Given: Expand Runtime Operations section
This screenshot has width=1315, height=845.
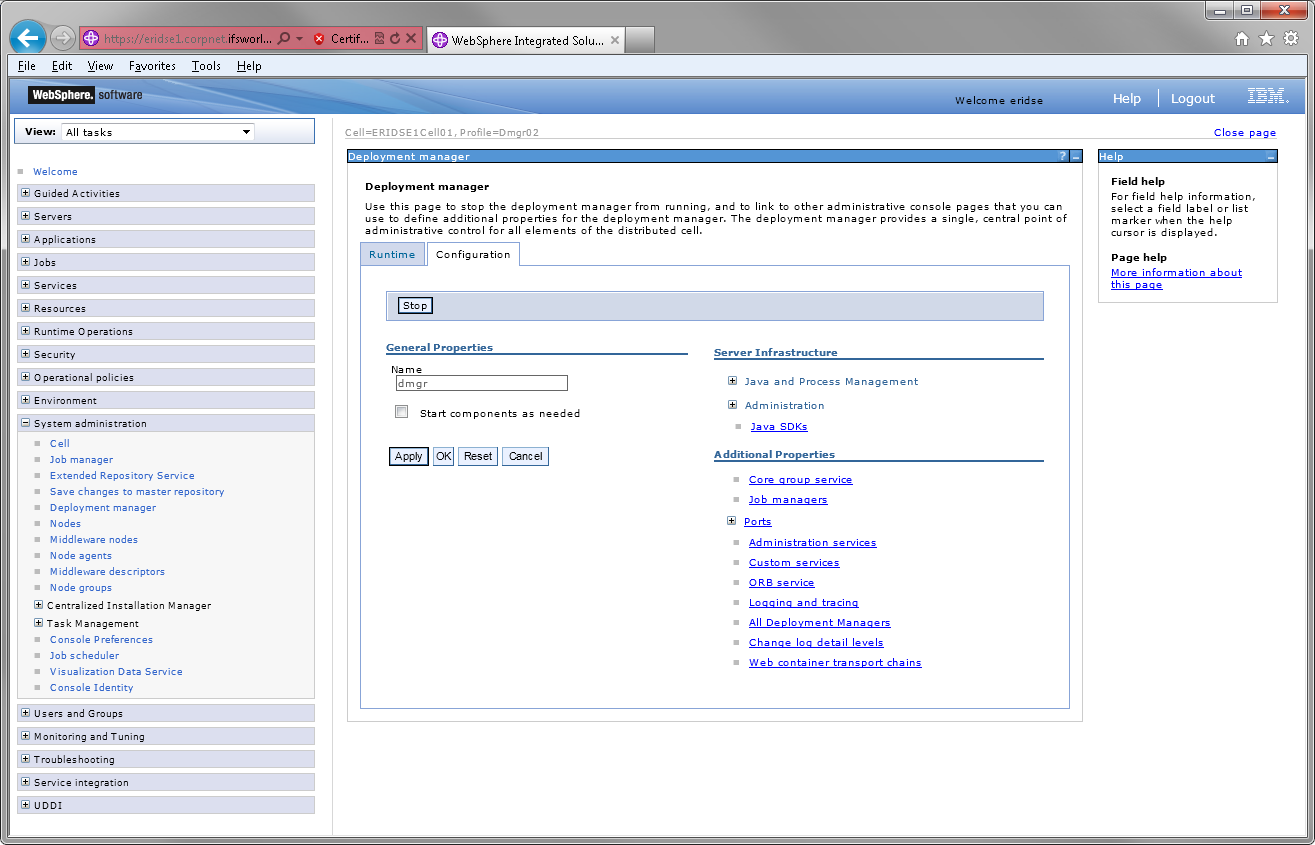Looking at the screenshot, I should click(25, 331).
